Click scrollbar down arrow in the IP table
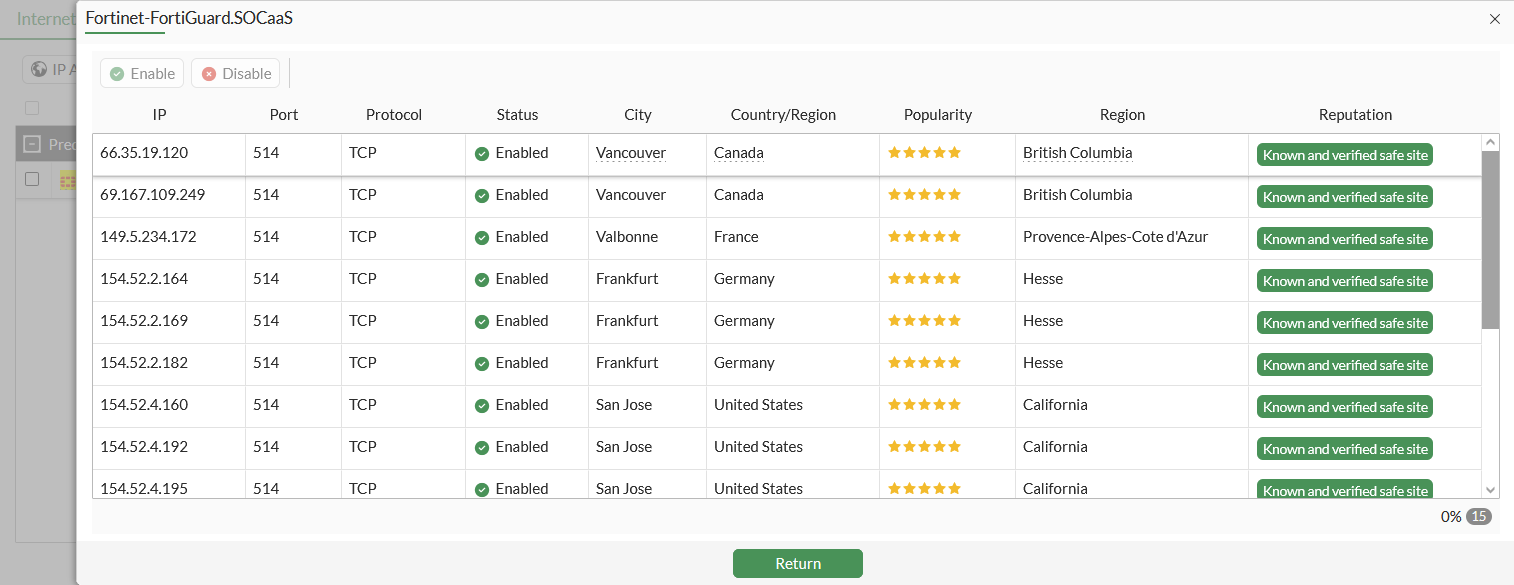Image resolution: width=1514 pixels, height=585 pixels. pyautogui.click(x=1490, y=489)
